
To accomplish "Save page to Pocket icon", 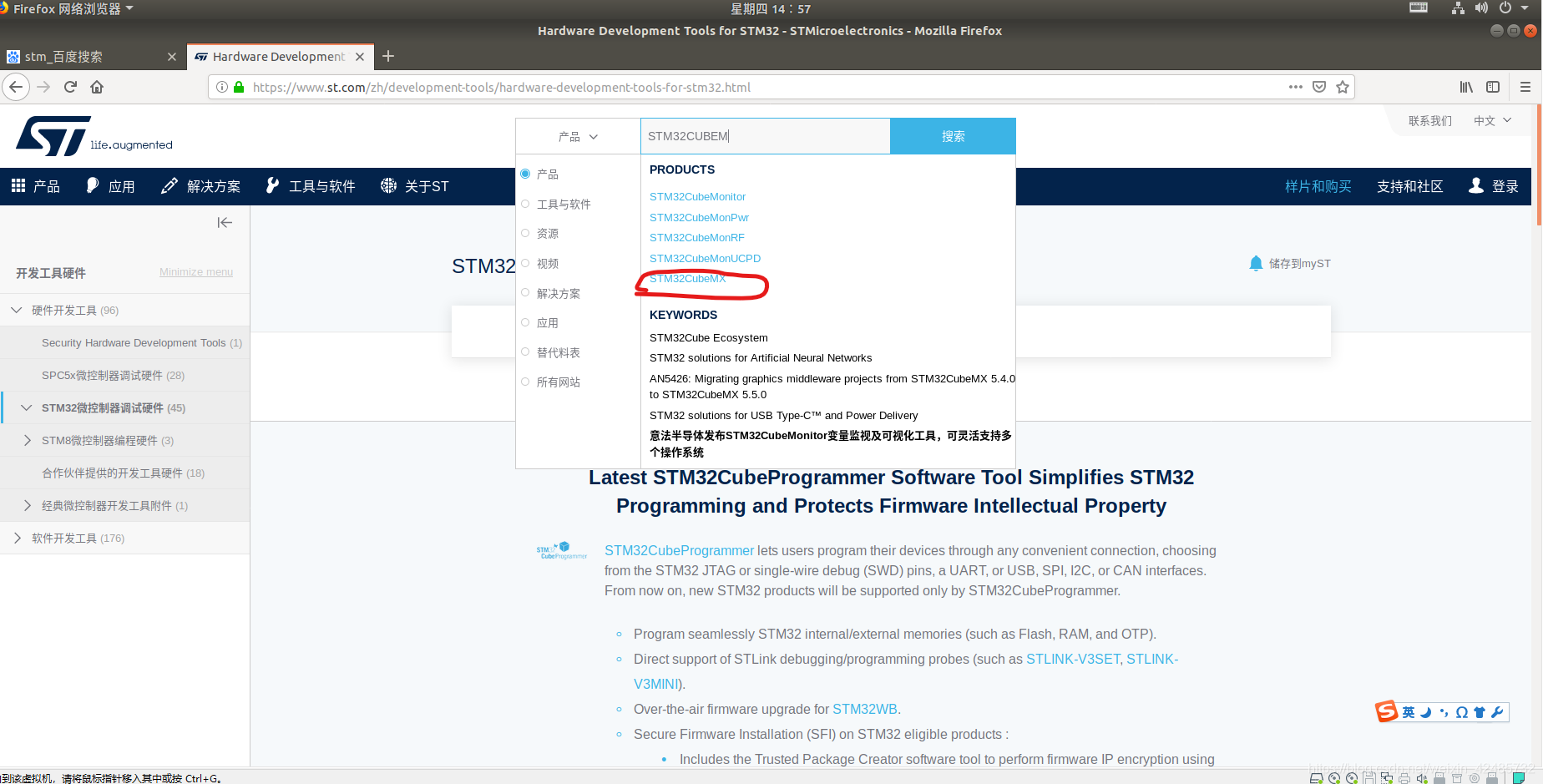I will pyautogui.click(x=1319, y=87).
